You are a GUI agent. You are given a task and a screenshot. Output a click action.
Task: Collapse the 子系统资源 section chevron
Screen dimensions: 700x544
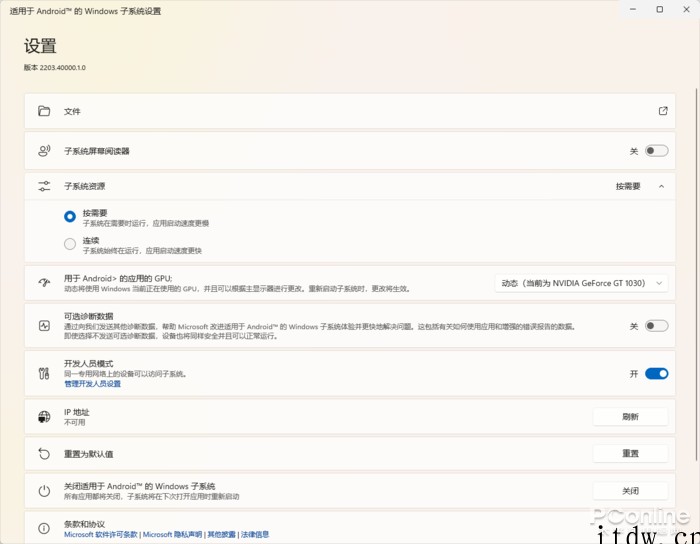click(661, 186)
